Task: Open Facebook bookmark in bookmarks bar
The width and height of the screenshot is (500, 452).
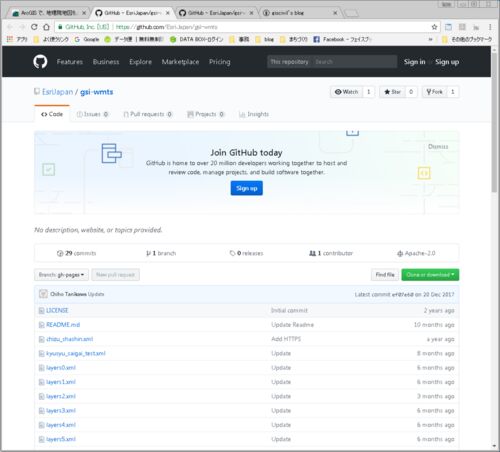Action: tap(341, 39)
